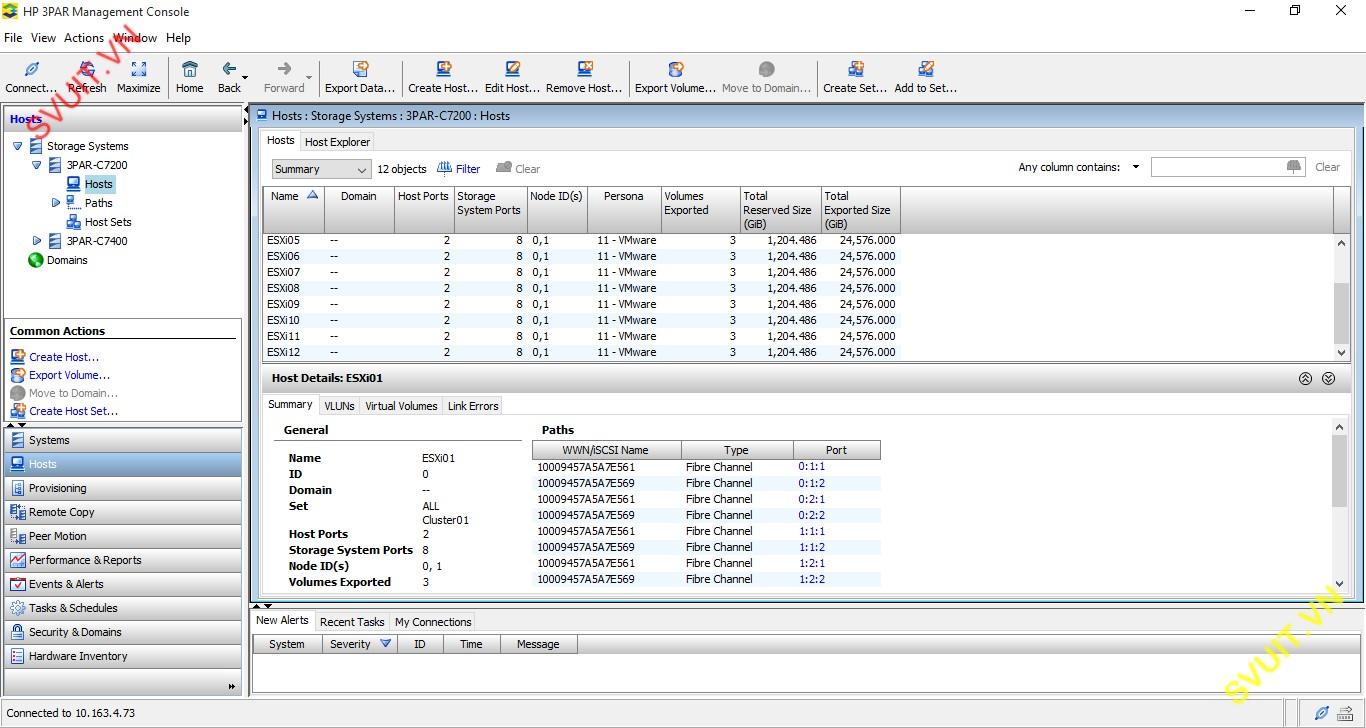Select the Host Sets tree item
This screenshot has height=728, width=1366.
(x=108, y=222)
